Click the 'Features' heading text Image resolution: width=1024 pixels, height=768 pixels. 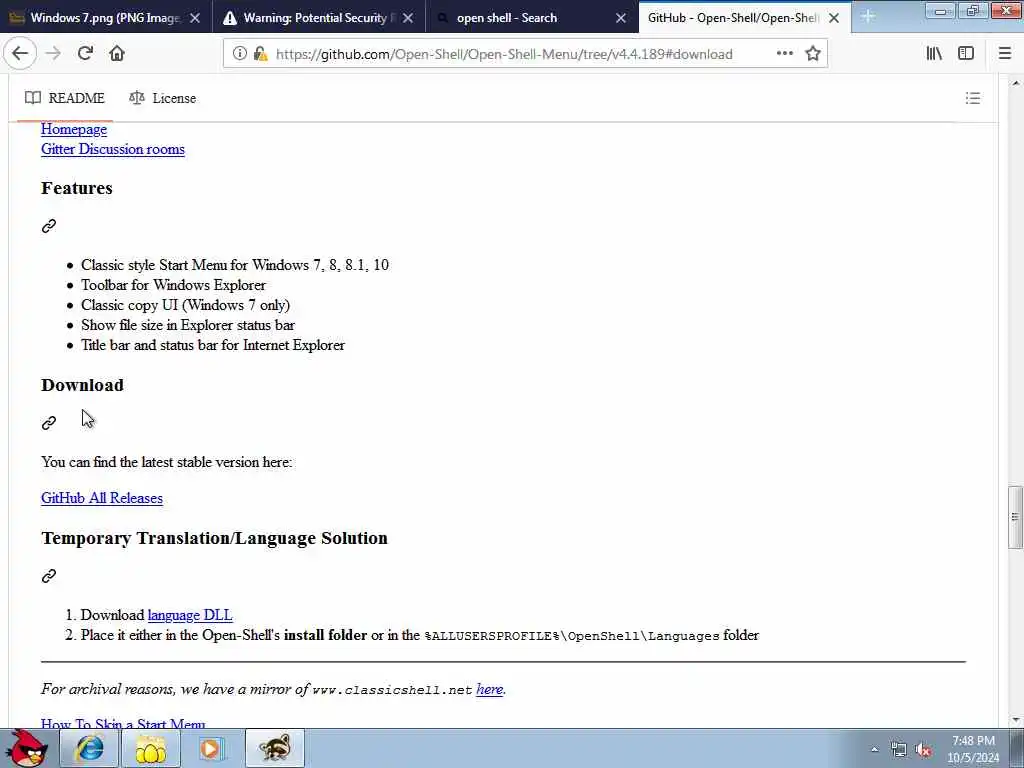click(x=77, y=188)
